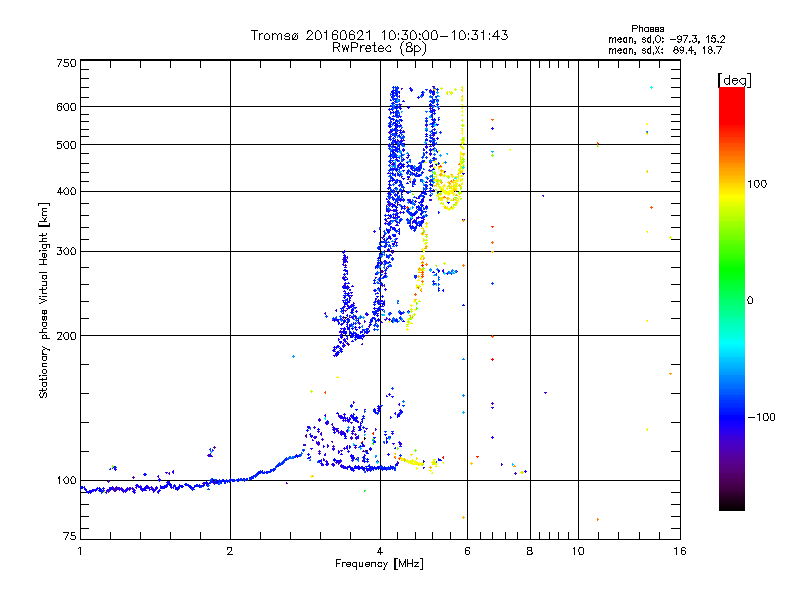Click the x-axis label '4'
The width and height of the screenshot is (800, 600).
coord(380,551)
